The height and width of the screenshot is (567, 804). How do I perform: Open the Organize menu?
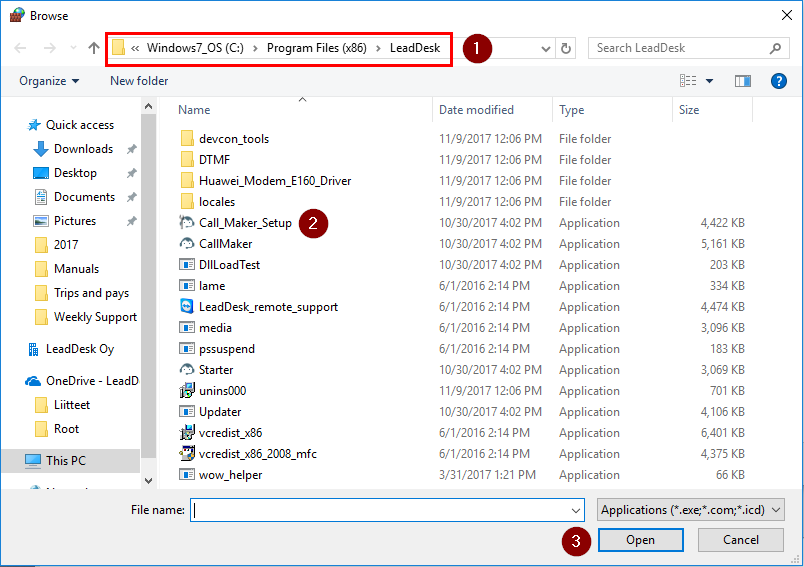(49, 81)
